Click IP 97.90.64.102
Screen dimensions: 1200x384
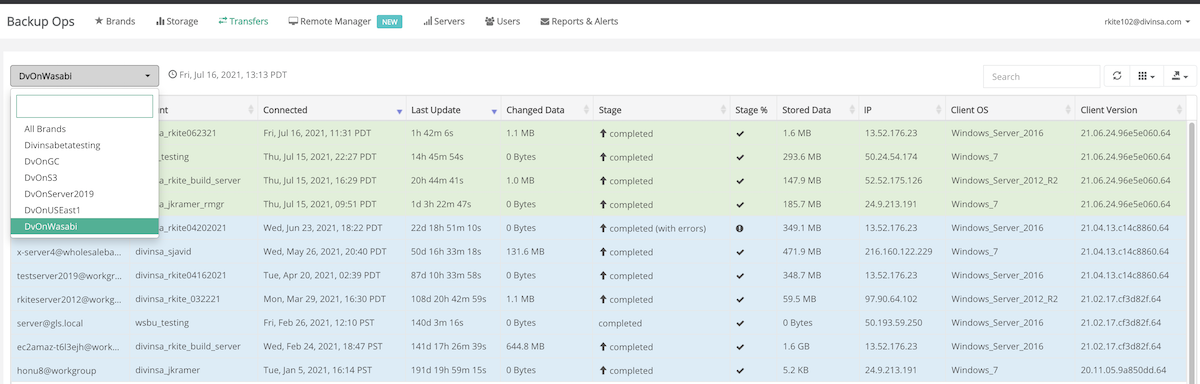click(891, 300)
